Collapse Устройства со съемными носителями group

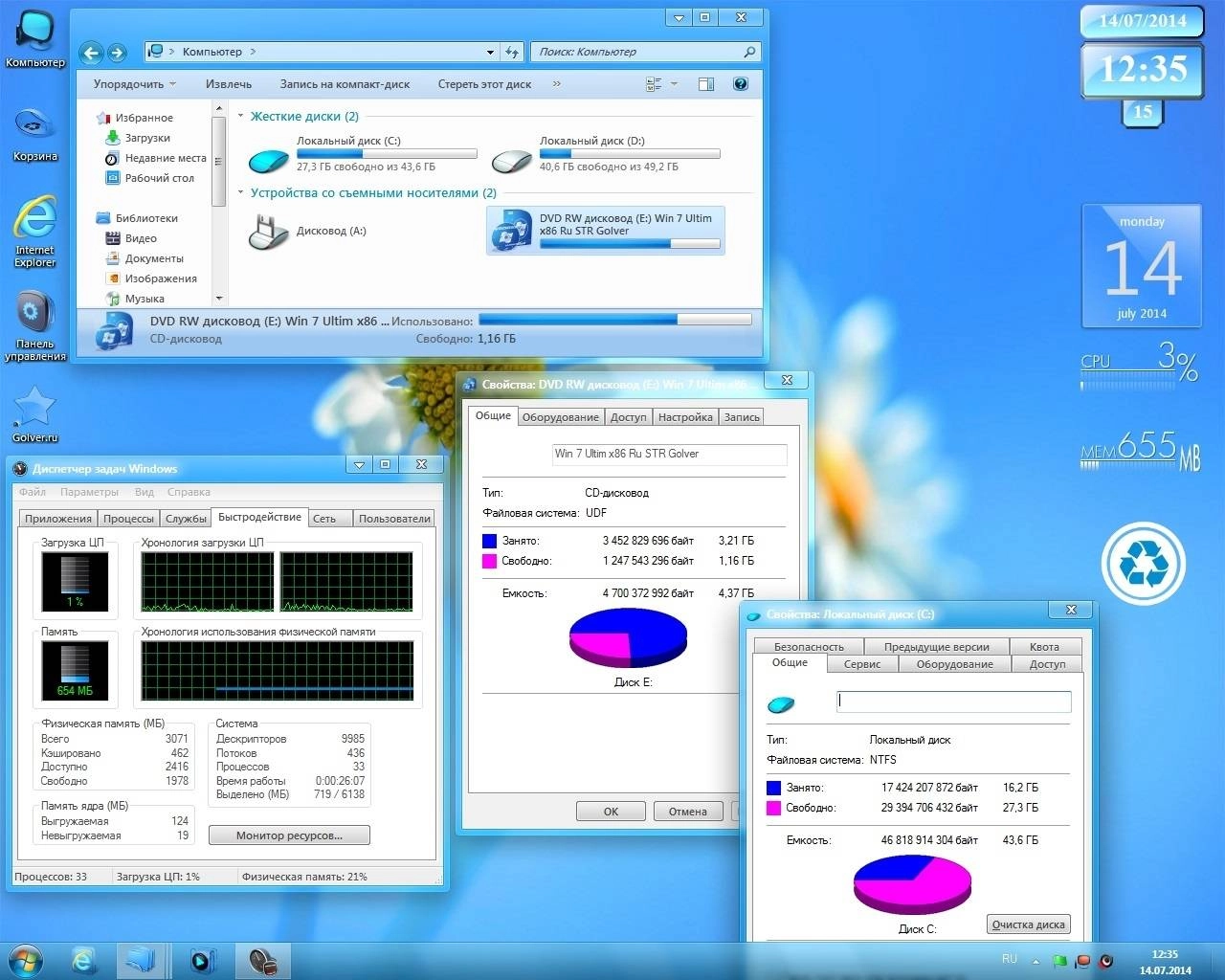tap(241, 192)
